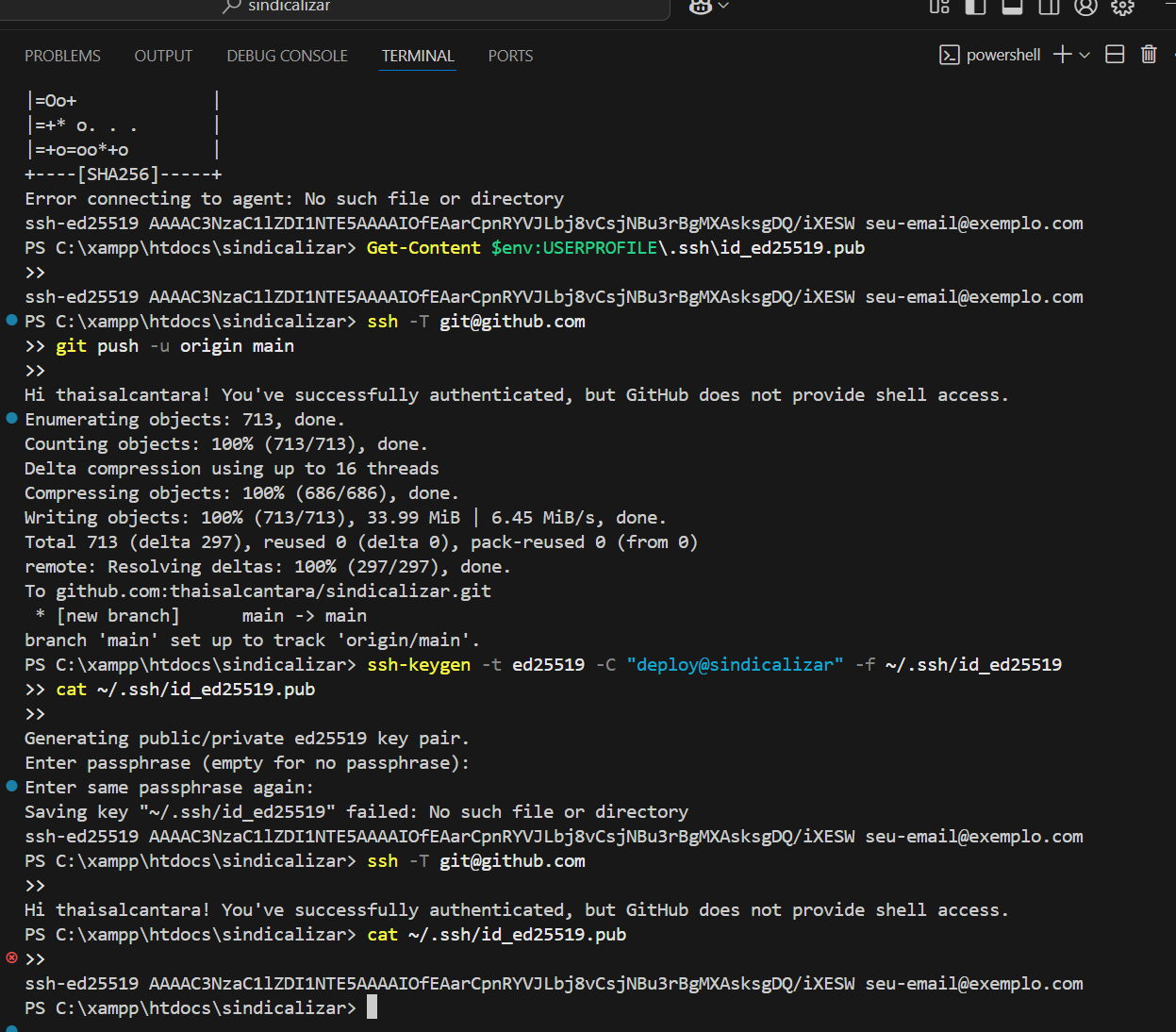Split the terminal pane

click(1115, 55)
